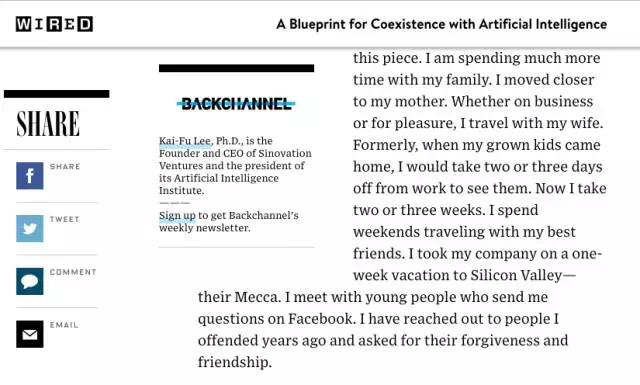The width and height of the screenshot is (640, 385).
Task: Click the COMMENT label
Action: (73, 272)
